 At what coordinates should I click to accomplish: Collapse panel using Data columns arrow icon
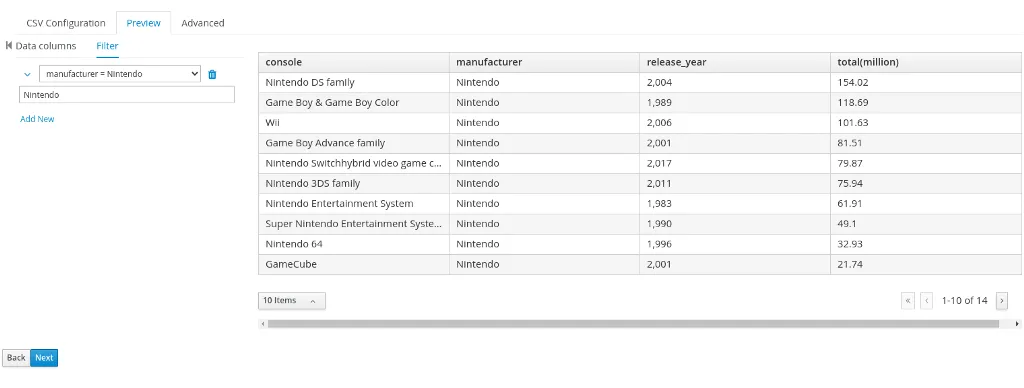pos(8,46)
